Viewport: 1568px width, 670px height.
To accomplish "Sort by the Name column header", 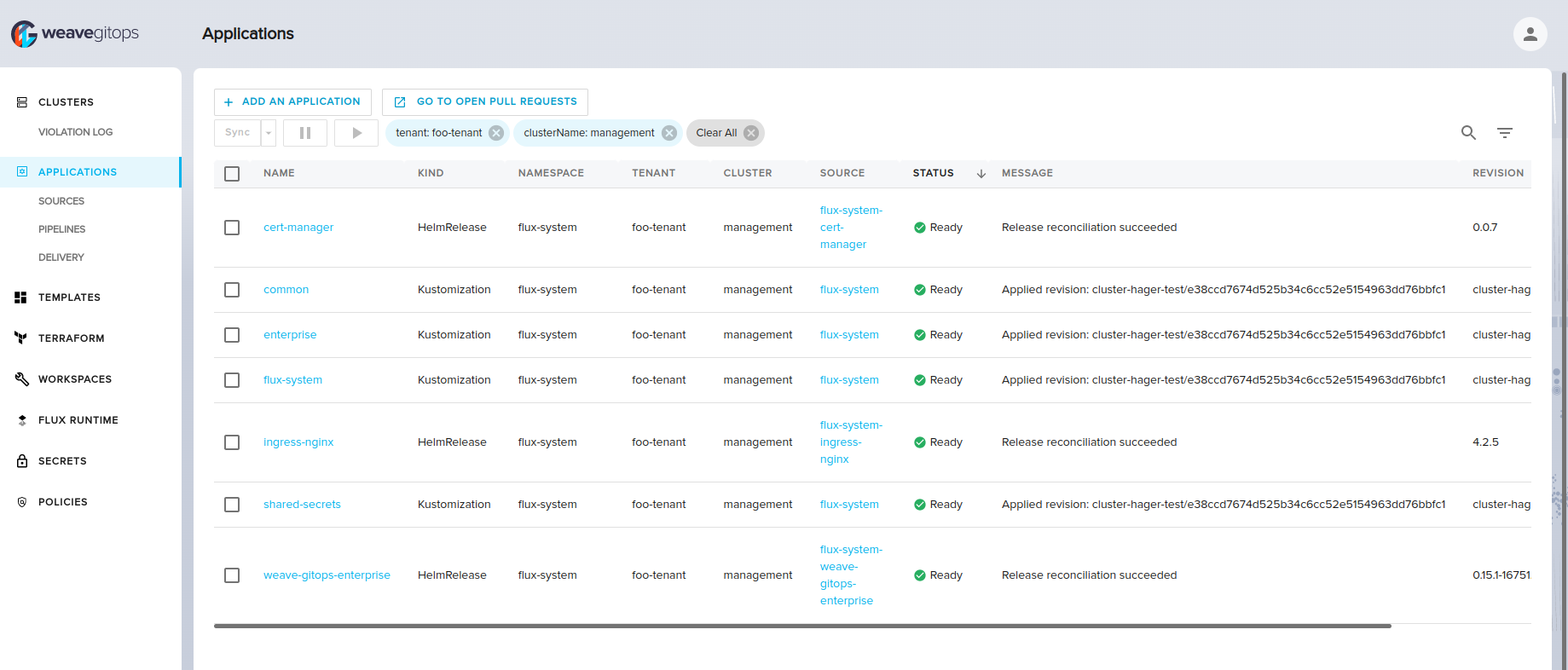I will click(x=279, y=173).
